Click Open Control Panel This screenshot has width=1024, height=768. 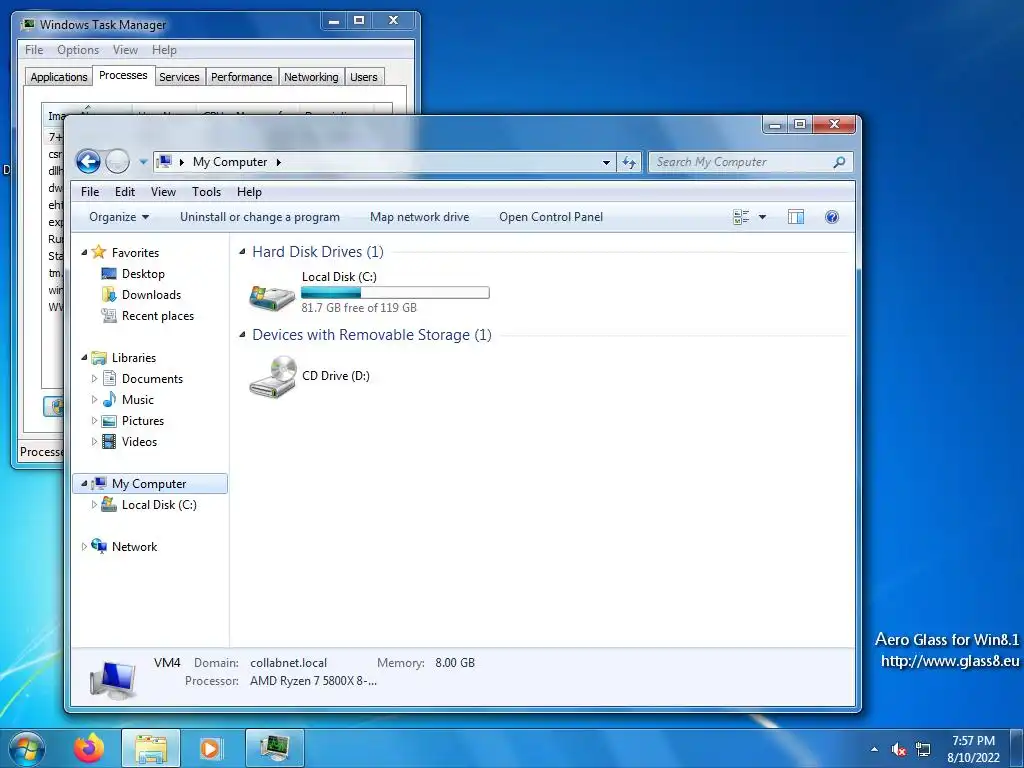(x=551, y=217)
